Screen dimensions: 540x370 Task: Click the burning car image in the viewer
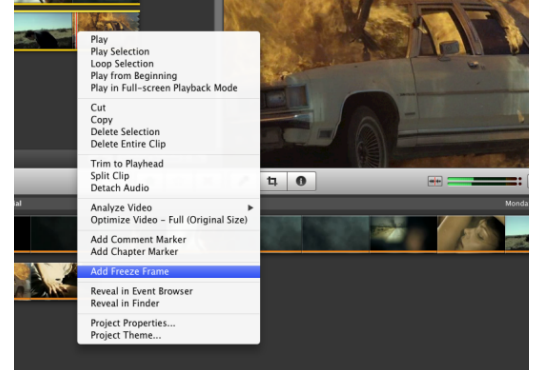pyautogui.click(x=376, y=84)
